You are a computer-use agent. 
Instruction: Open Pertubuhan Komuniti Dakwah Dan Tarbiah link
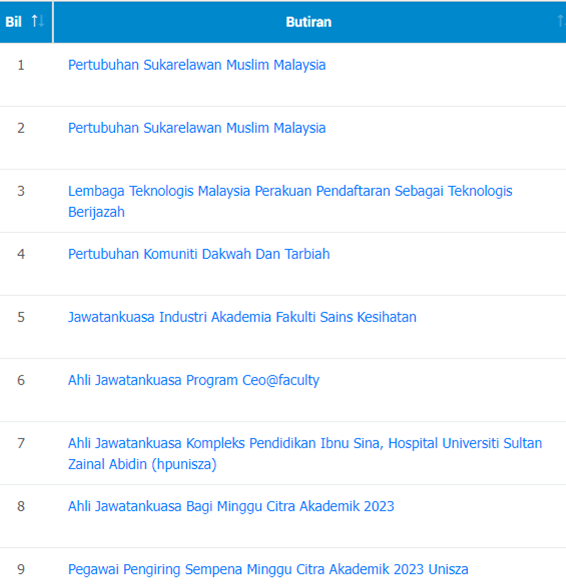199,254
